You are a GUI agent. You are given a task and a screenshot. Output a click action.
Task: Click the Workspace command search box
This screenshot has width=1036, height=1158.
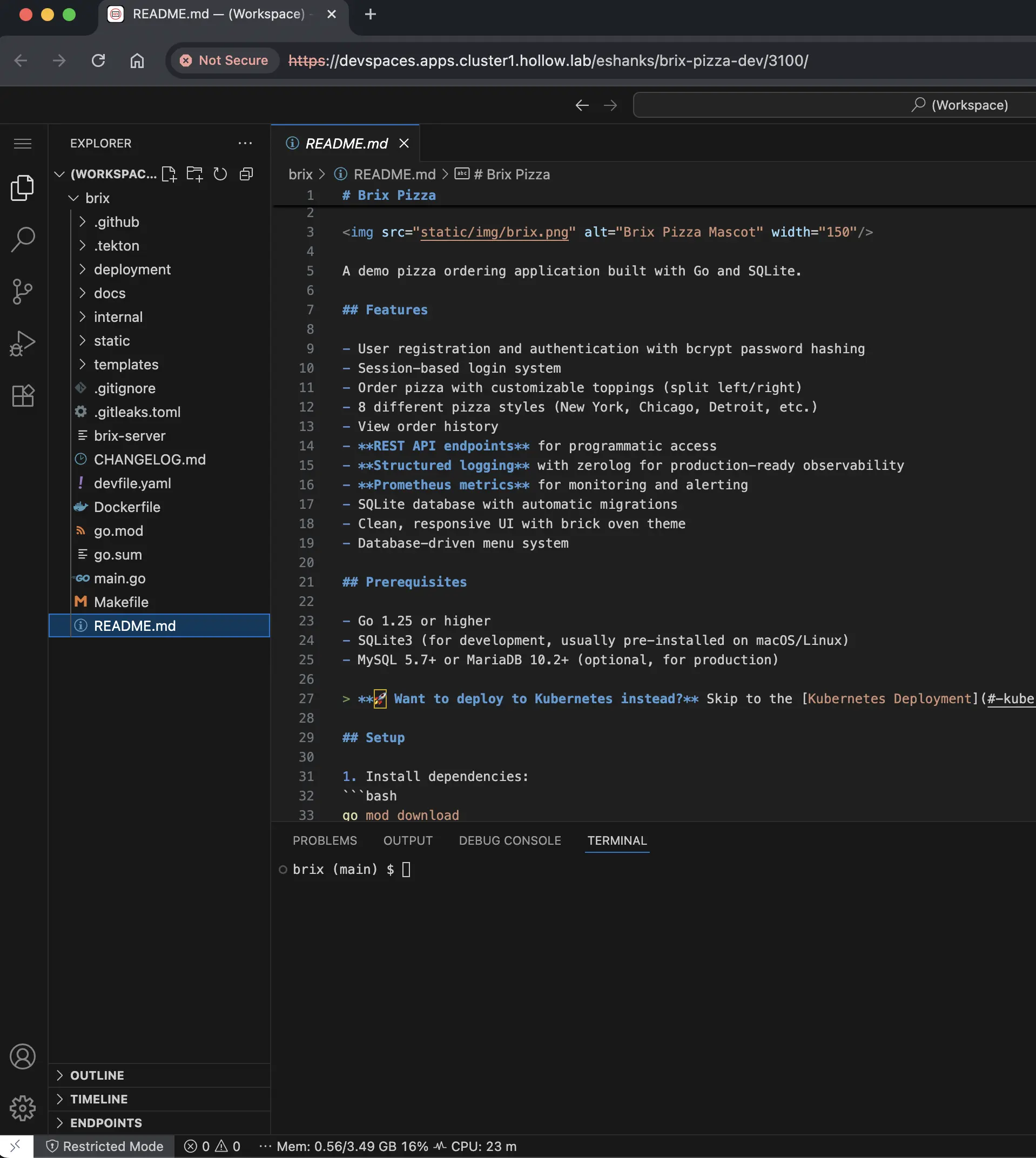pos(835,105)
